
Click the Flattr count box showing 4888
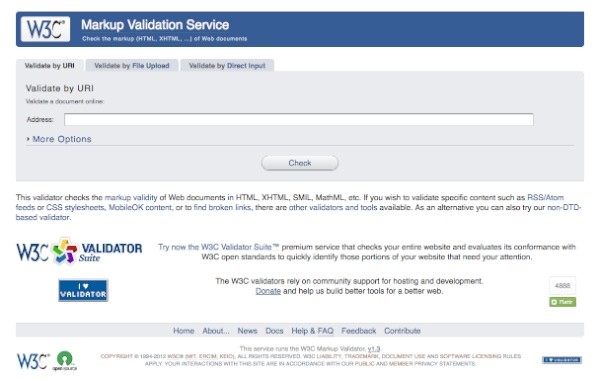click(562, 285)
